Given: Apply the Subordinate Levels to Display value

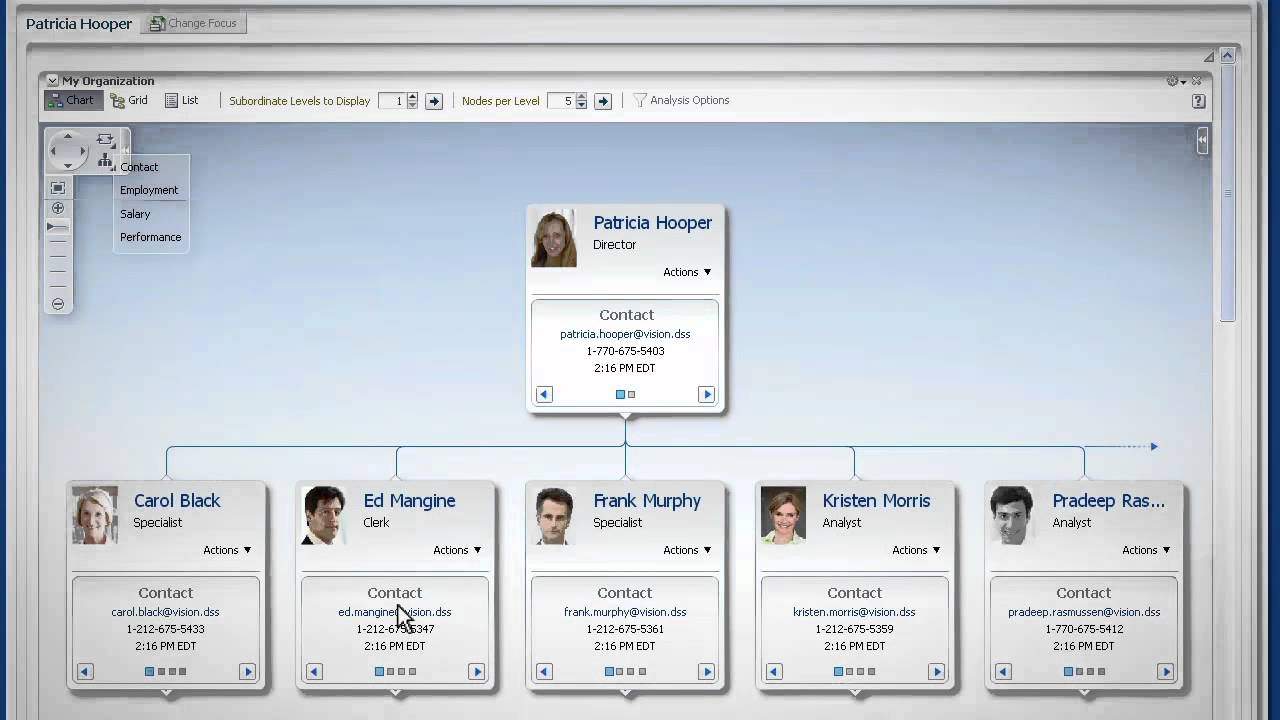Looking at the screenshot, I should (x=434, y=101).
